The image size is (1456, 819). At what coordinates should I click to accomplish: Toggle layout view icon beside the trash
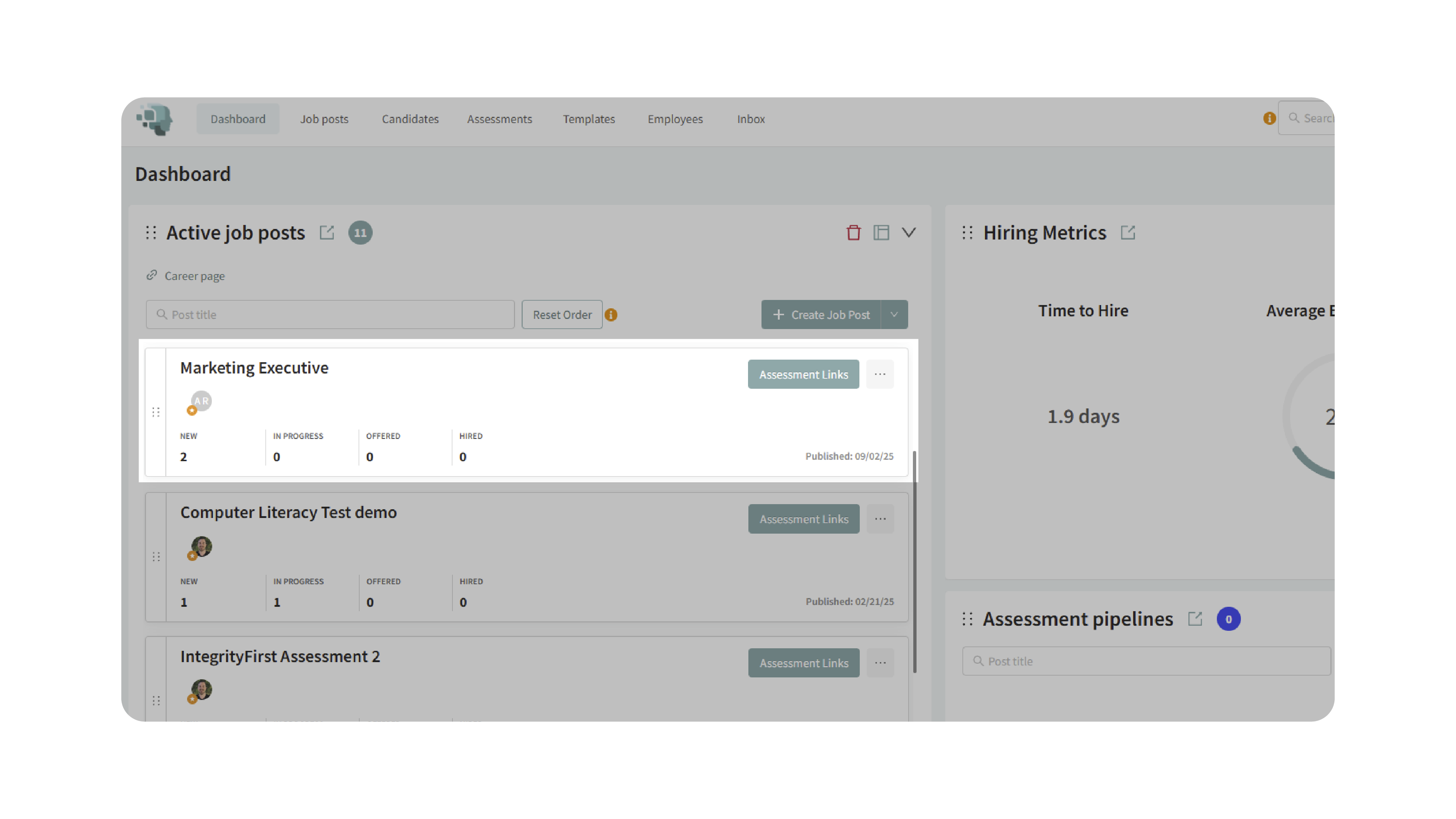click(881, 232)
